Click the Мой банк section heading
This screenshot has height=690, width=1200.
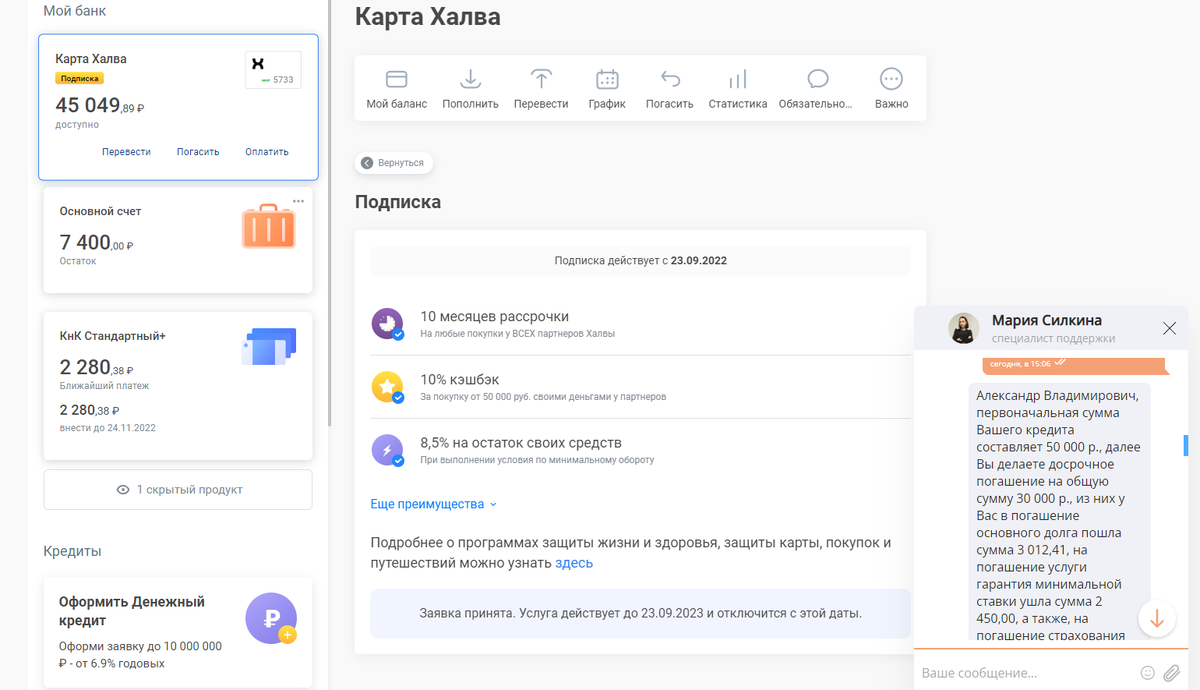[74, 11]
